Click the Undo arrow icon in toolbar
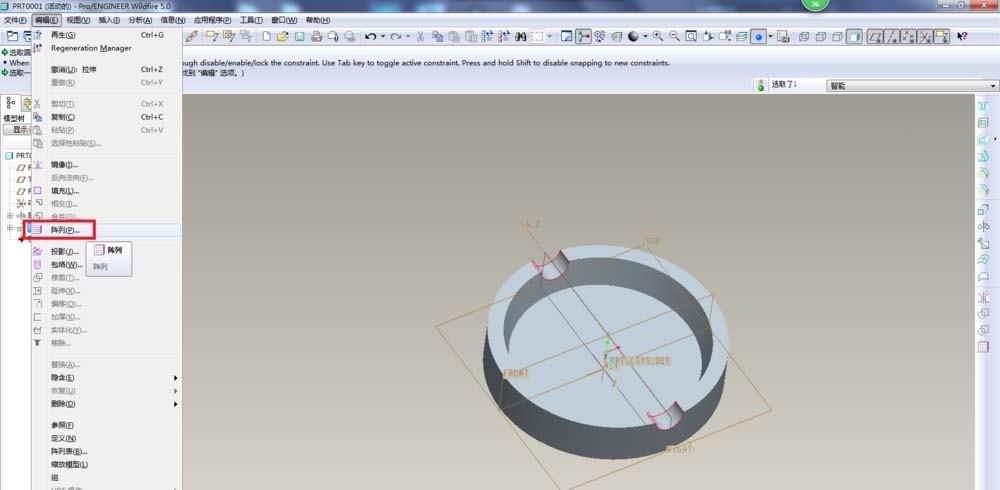Screen dimensions: 1000x490 coord(371,37)
